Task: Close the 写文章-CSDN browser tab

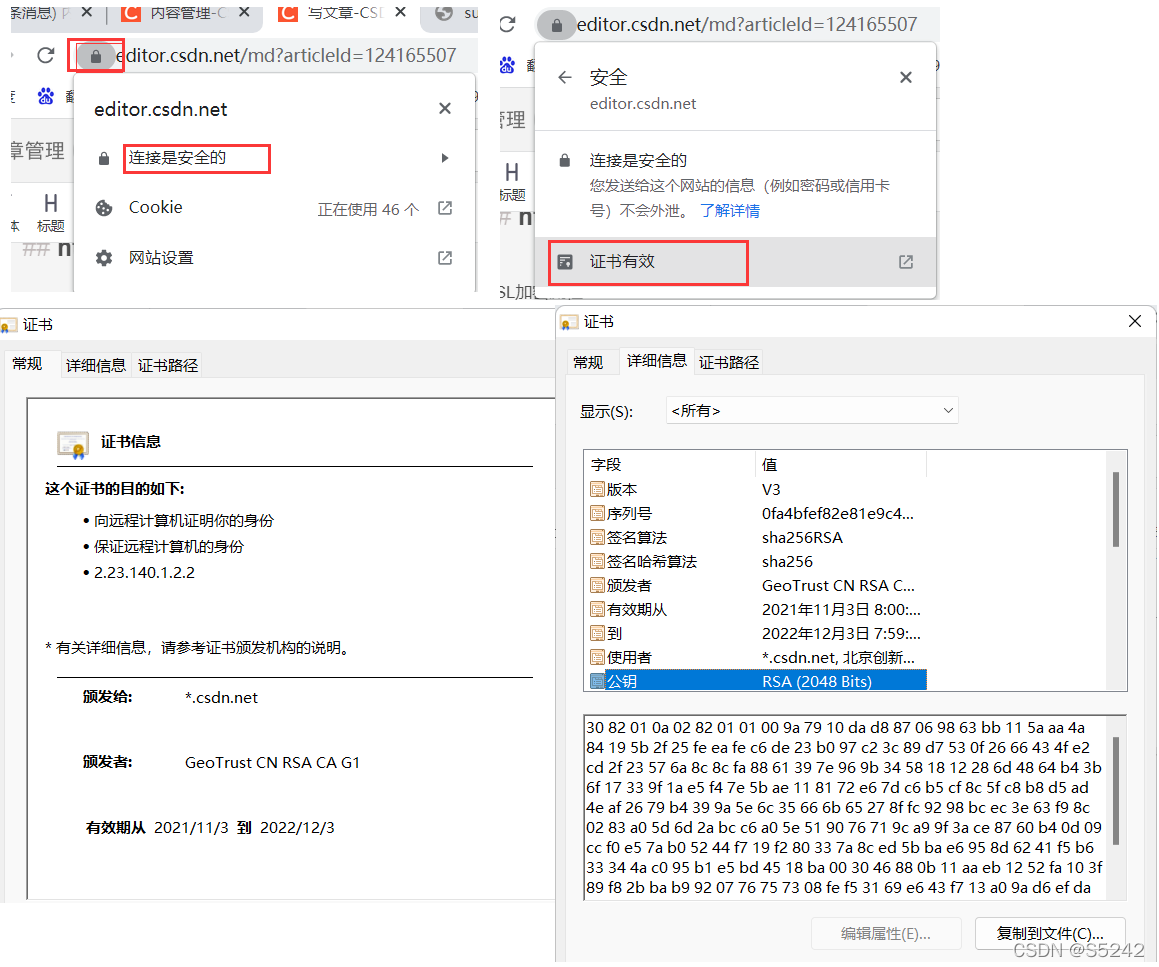Action: [401, 13]
